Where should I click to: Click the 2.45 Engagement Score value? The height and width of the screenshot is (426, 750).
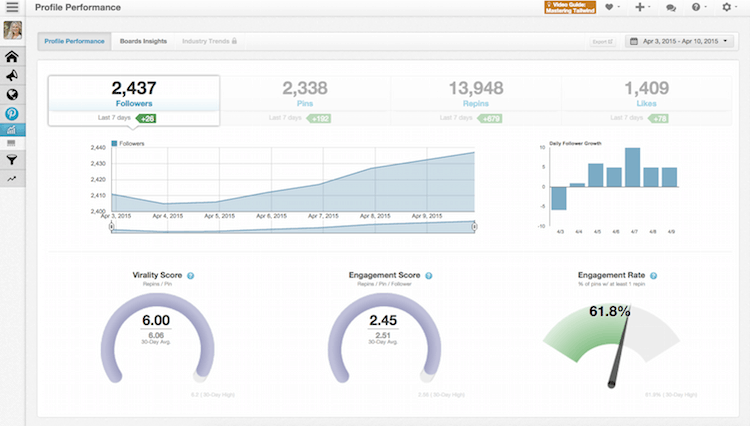[x=383, y=320]
